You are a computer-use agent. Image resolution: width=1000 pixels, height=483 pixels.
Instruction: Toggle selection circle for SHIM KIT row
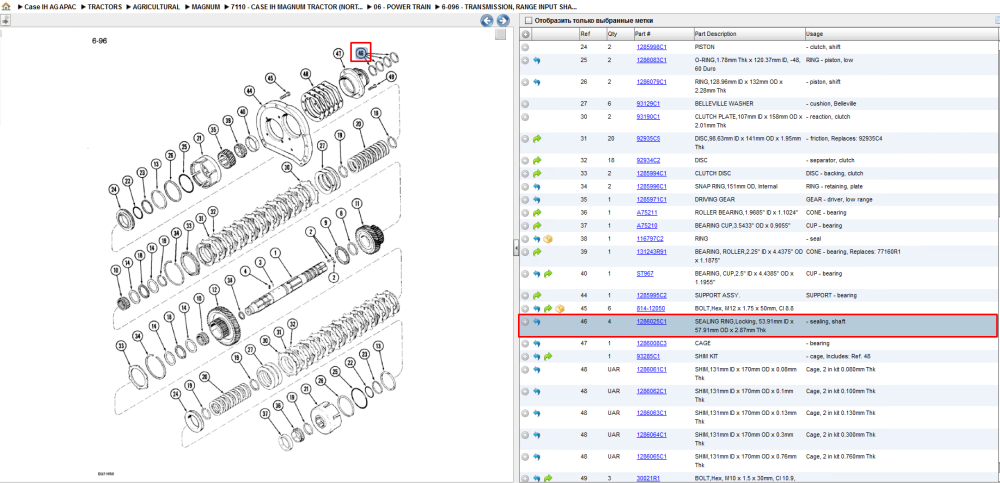point(526,357)
